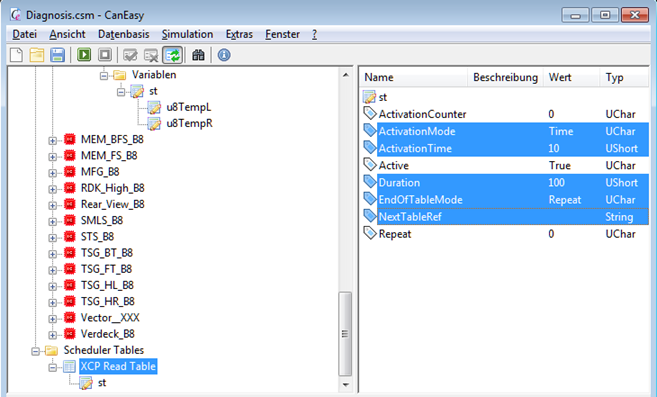
Task: Expand the Verdeck_B8 node
Action: 52,335
